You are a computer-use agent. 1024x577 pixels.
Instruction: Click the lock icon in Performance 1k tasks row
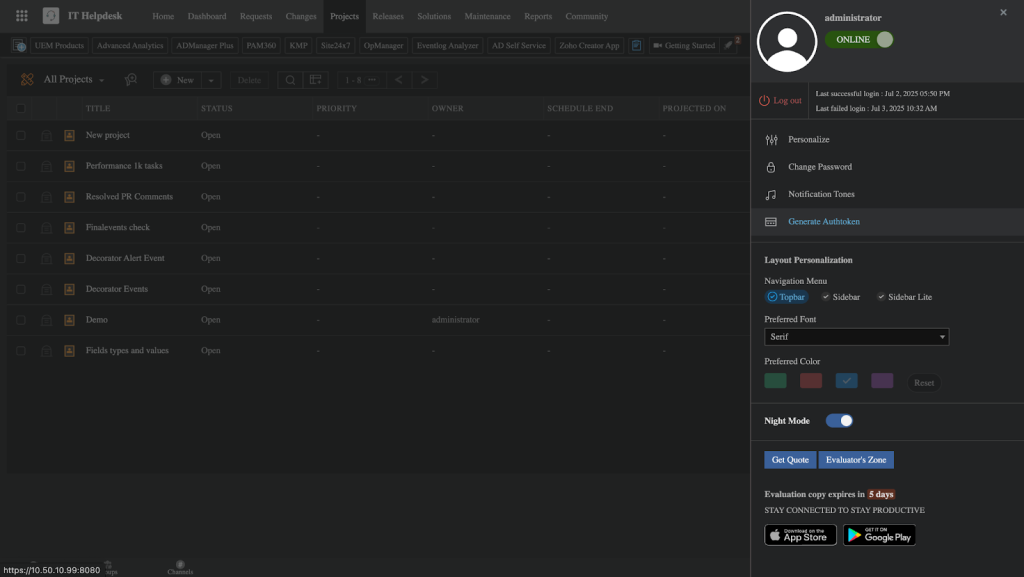46,166
